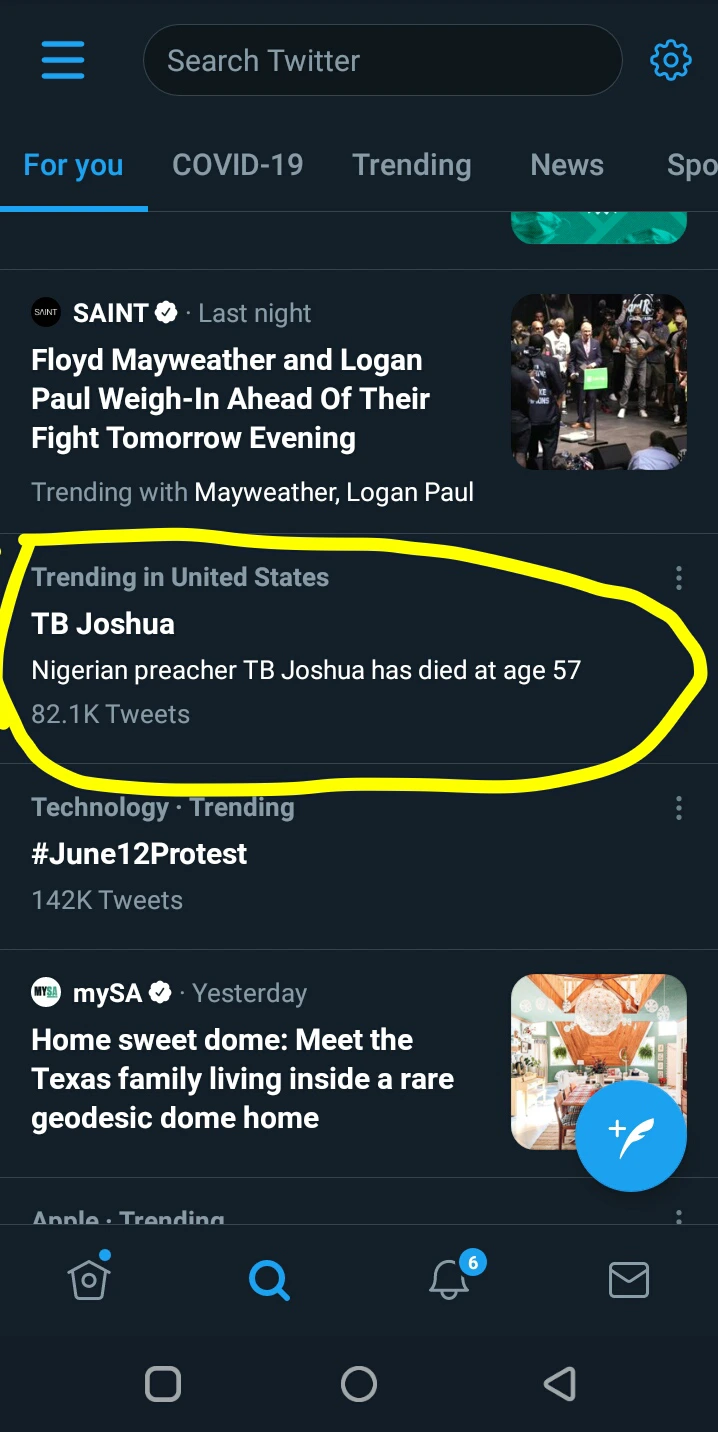Open the hamburger navigation menu
718x1432 pixels.
(63, 60)
